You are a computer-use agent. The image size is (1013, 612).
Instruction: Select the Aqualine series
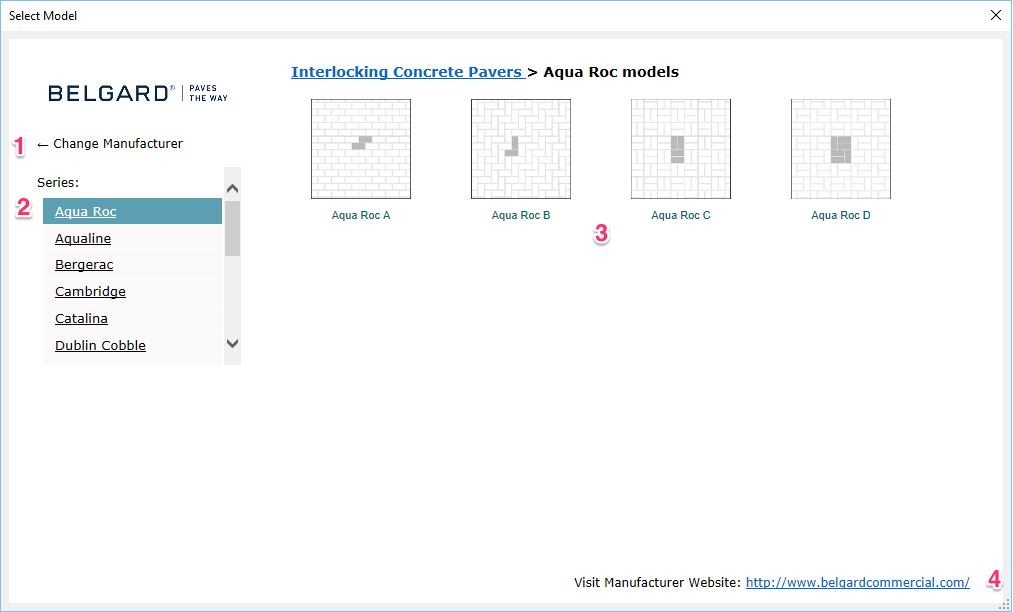132,238
